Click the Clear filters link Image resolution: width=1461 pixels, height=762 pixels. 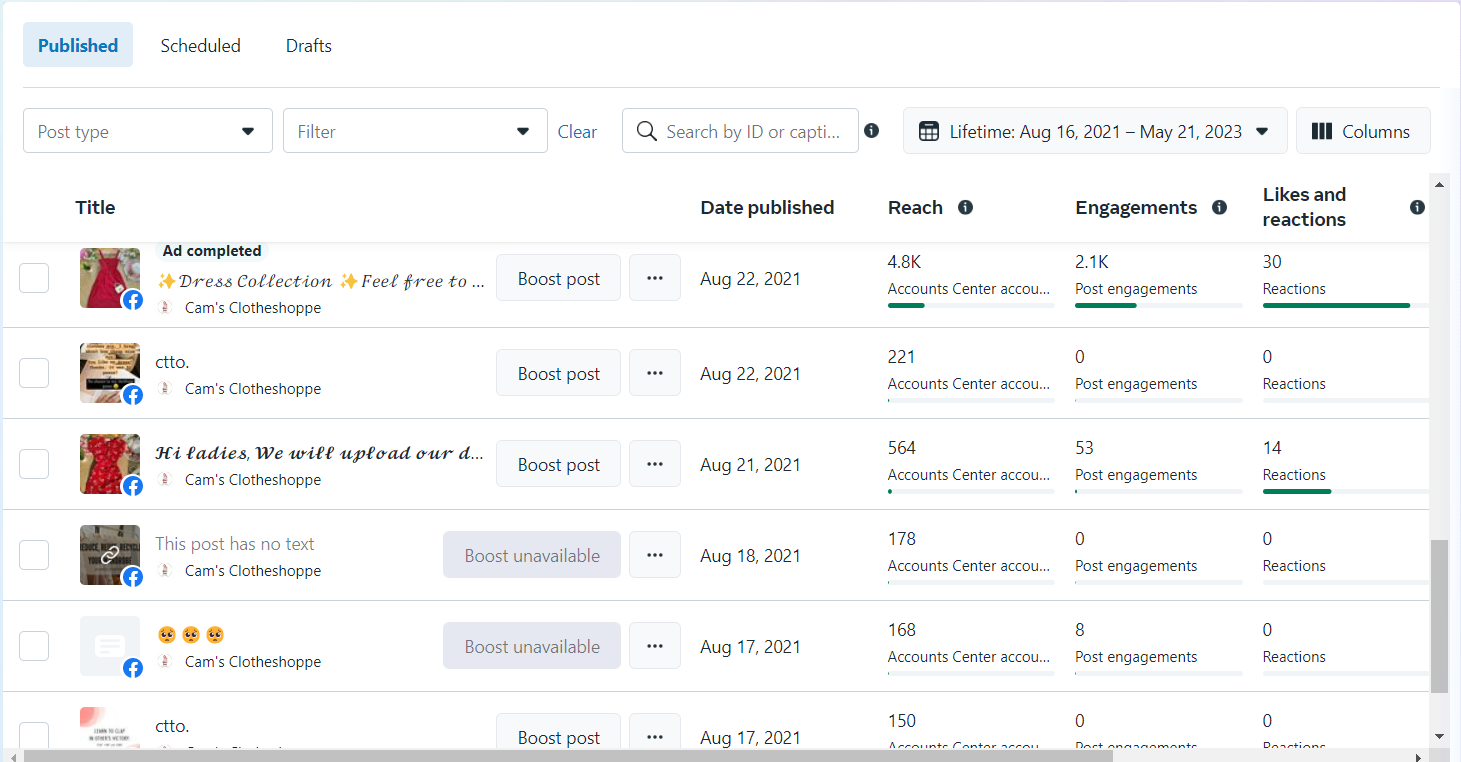[577, 131]
